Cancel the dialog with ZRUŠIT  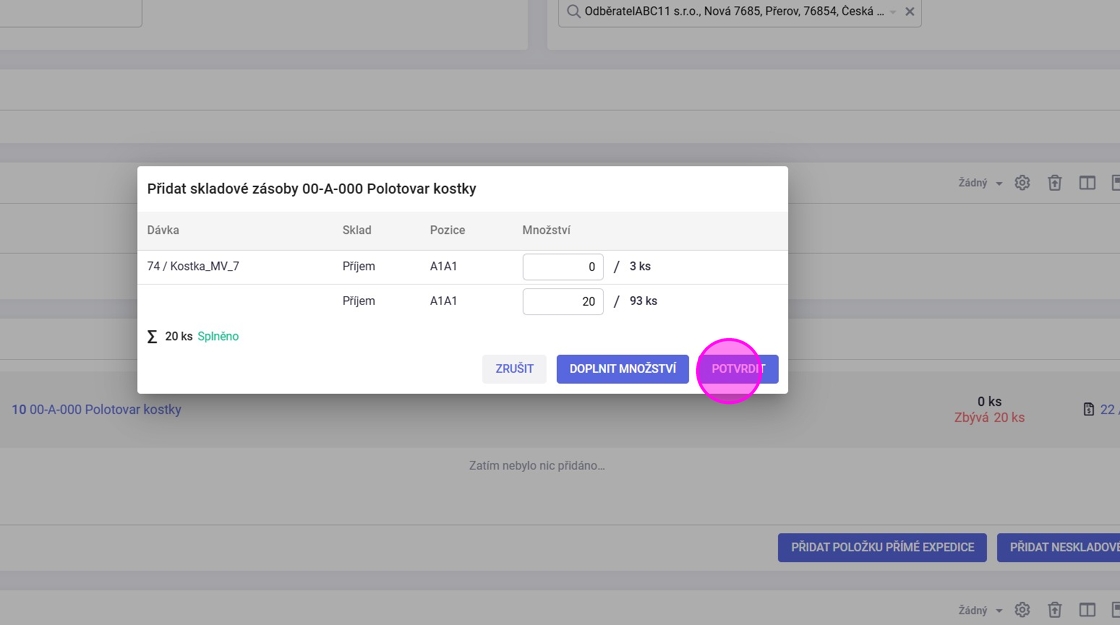[x=514, y=369]
